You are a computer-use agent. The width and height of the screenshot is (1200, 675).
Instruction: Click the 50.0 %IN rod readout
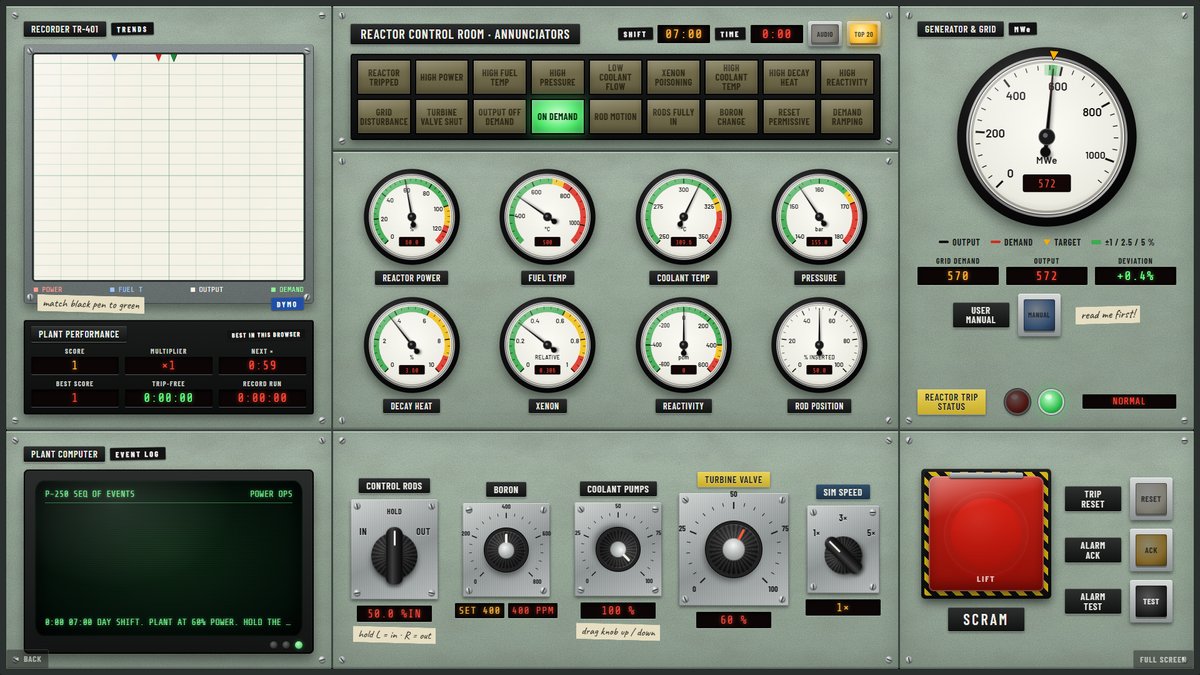click(x=394, y=614)
